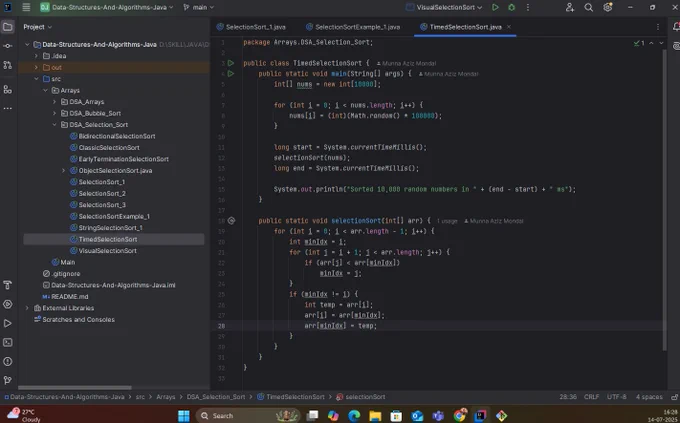The width and height of the screenshot is (680, 423).
Task: Toggle the read-only lock in status bar
Action: tap(674, 397)
